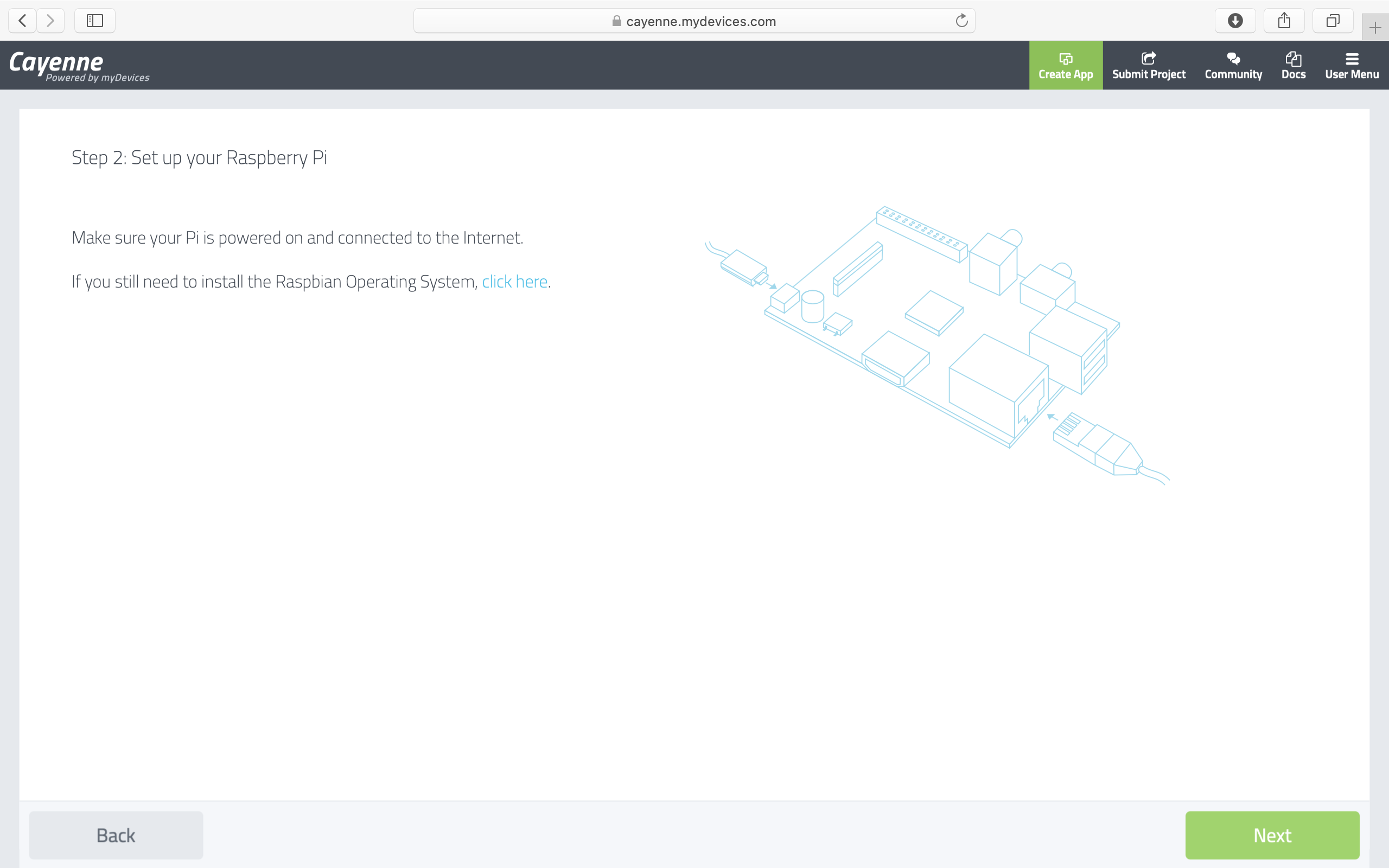Click the padlock icon in address bar
This screenshot has height=868, width=1389.
tap(616, 21)
